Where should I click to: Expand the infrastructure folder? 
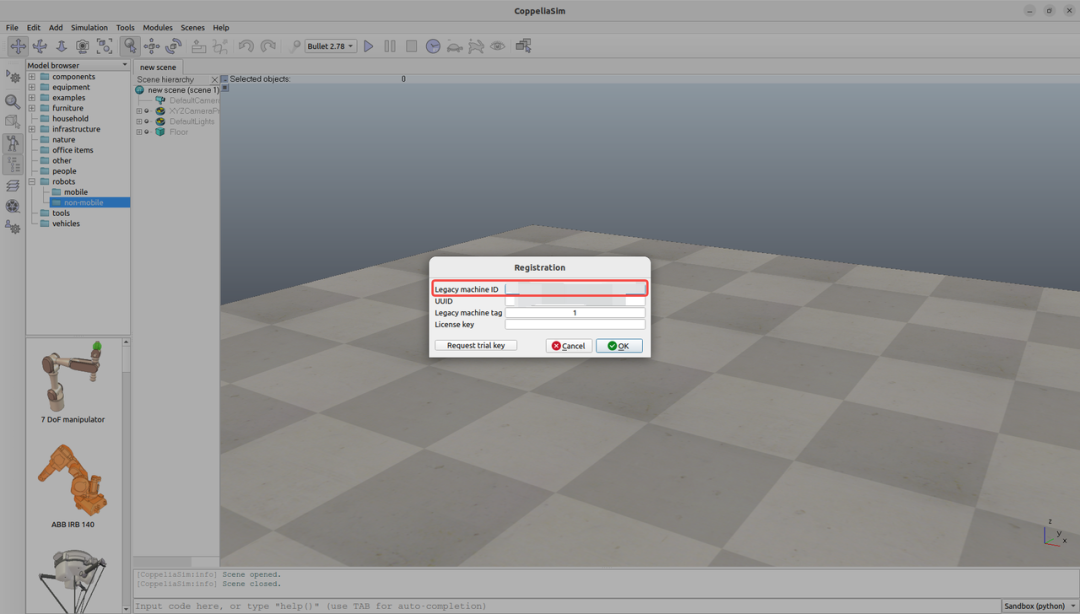coord(32,129)
